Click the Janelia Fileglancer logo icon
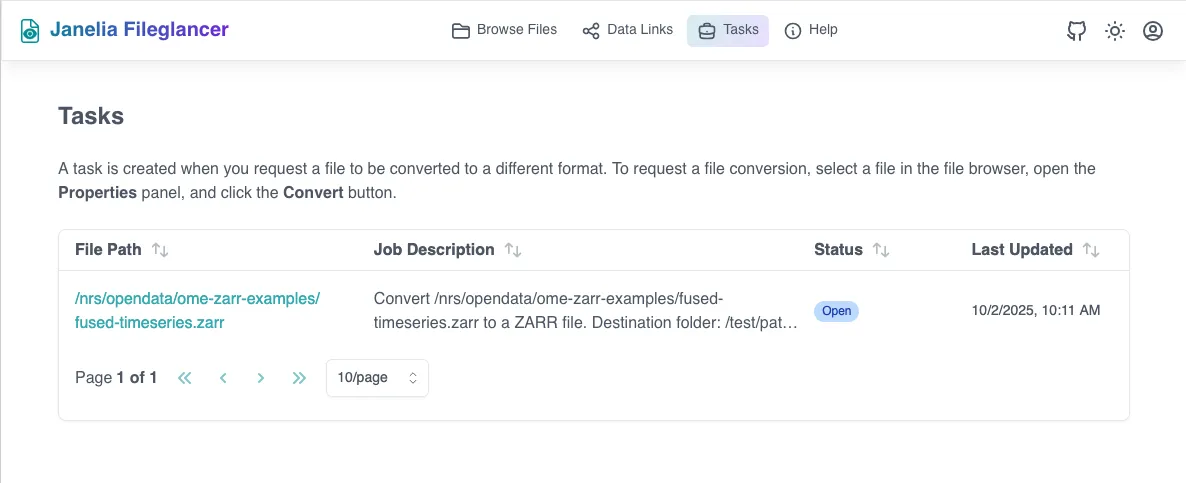The width and height of the screenshot is (1186, 483). tap(31, 31)
